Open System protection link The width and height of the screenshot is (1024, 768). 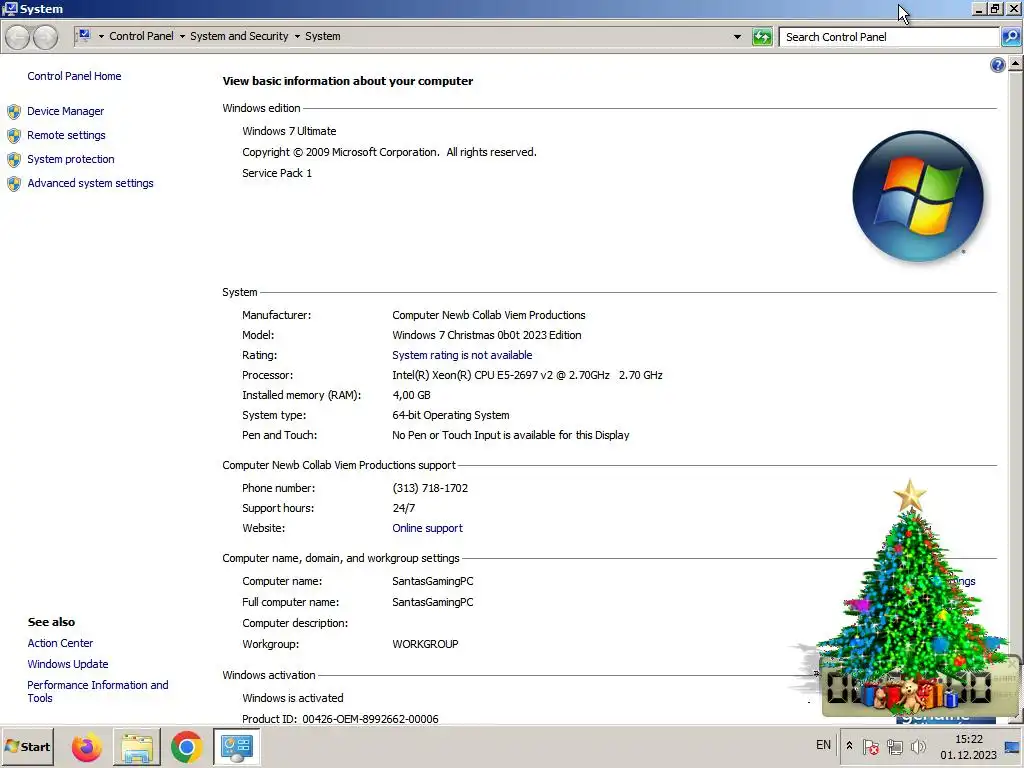click(x=71, y=159)
